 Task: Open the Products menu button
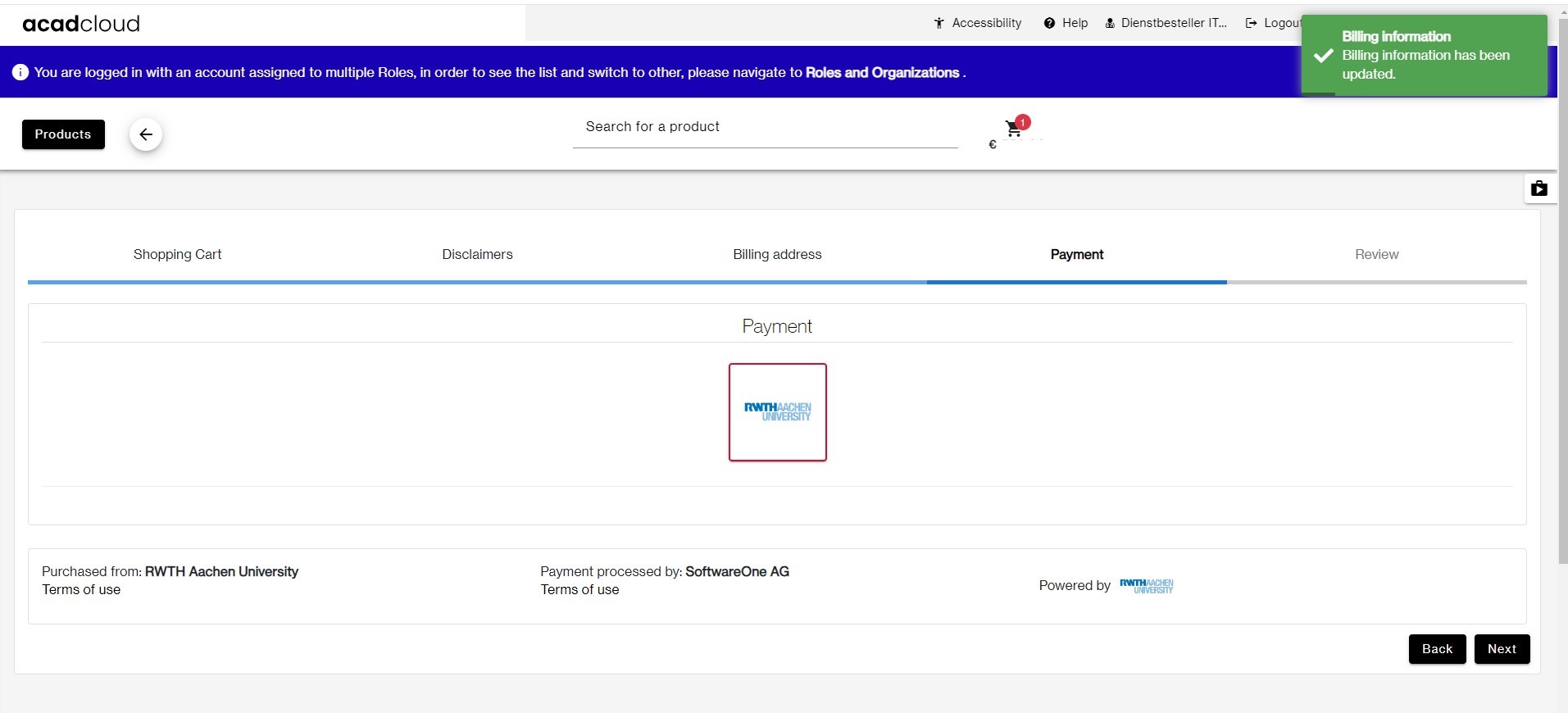[63, 134]
